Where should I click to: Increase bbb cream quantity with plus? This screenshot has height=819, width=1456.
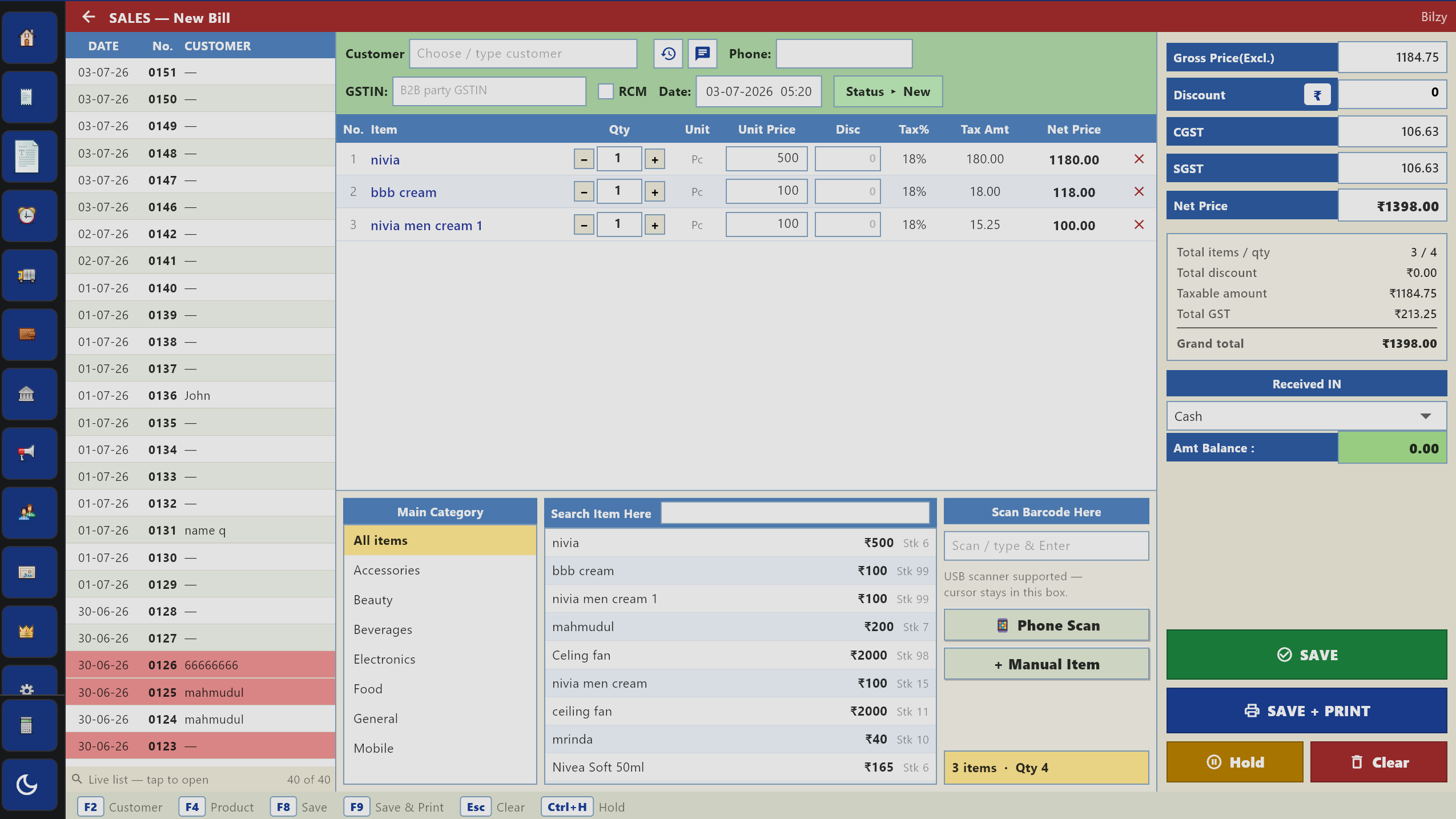(655, 192)
